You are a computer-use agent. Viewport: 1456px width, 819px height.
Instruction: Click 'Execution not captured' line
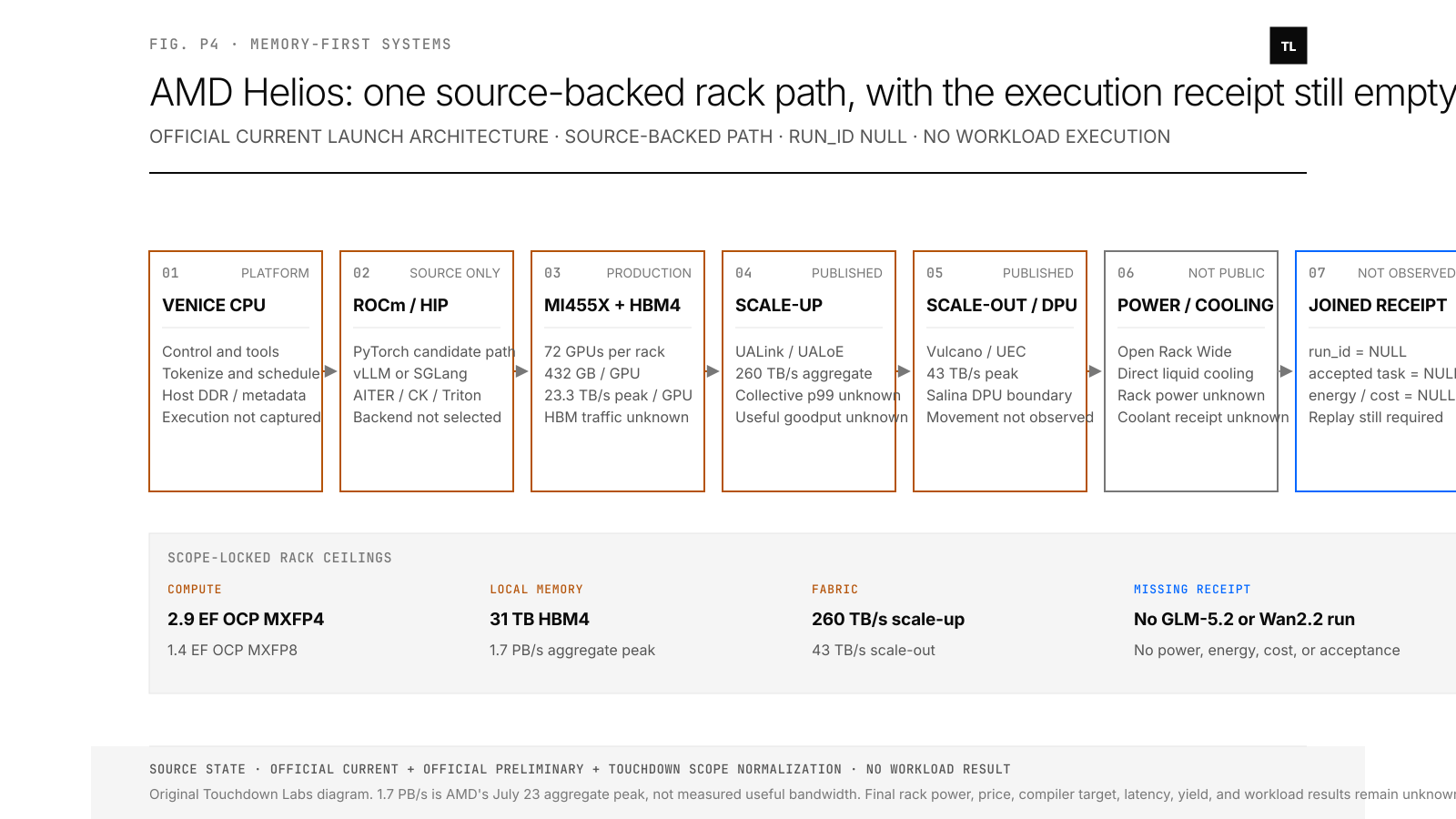[x=241, y=417]
